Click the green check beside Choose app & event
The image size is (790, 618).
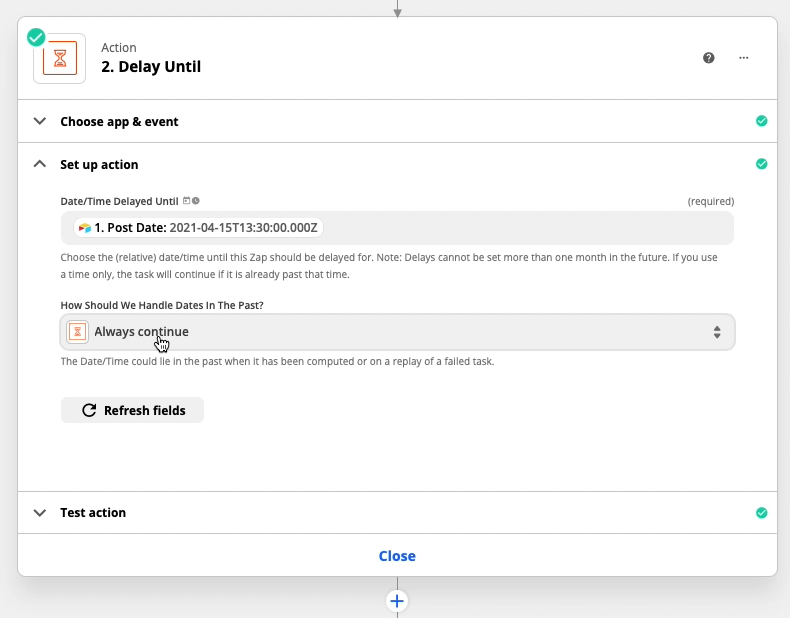click(x=761, y=121)
